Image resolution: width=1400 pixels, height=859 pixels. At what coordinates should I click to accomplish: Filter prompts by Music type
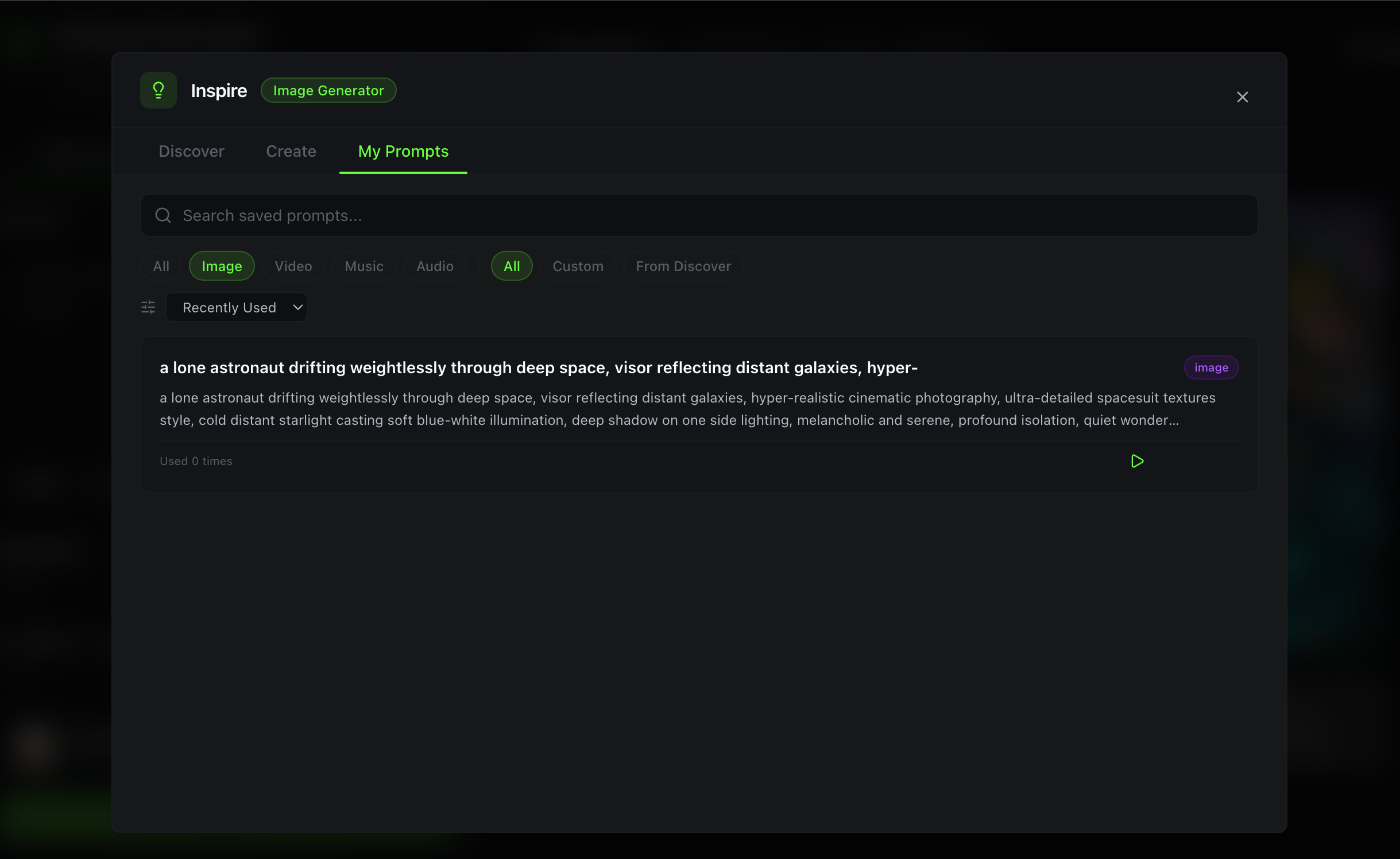[x=364, y=266]
